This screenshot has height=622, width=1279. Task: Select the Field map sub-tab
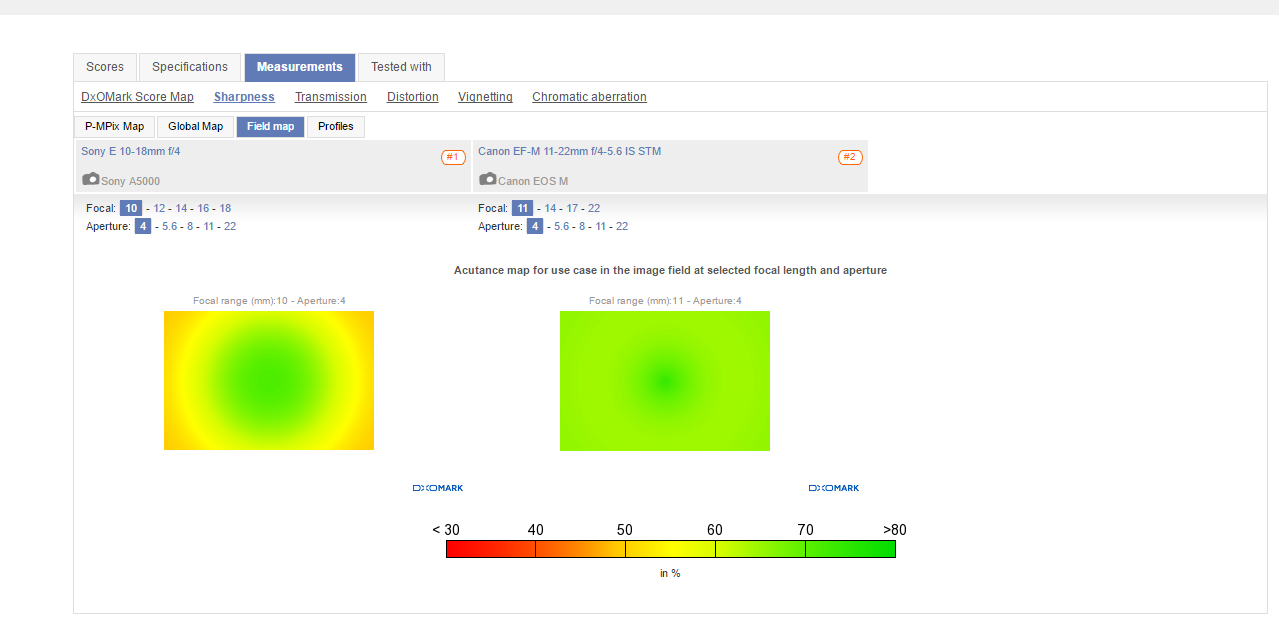coord(270,127)
